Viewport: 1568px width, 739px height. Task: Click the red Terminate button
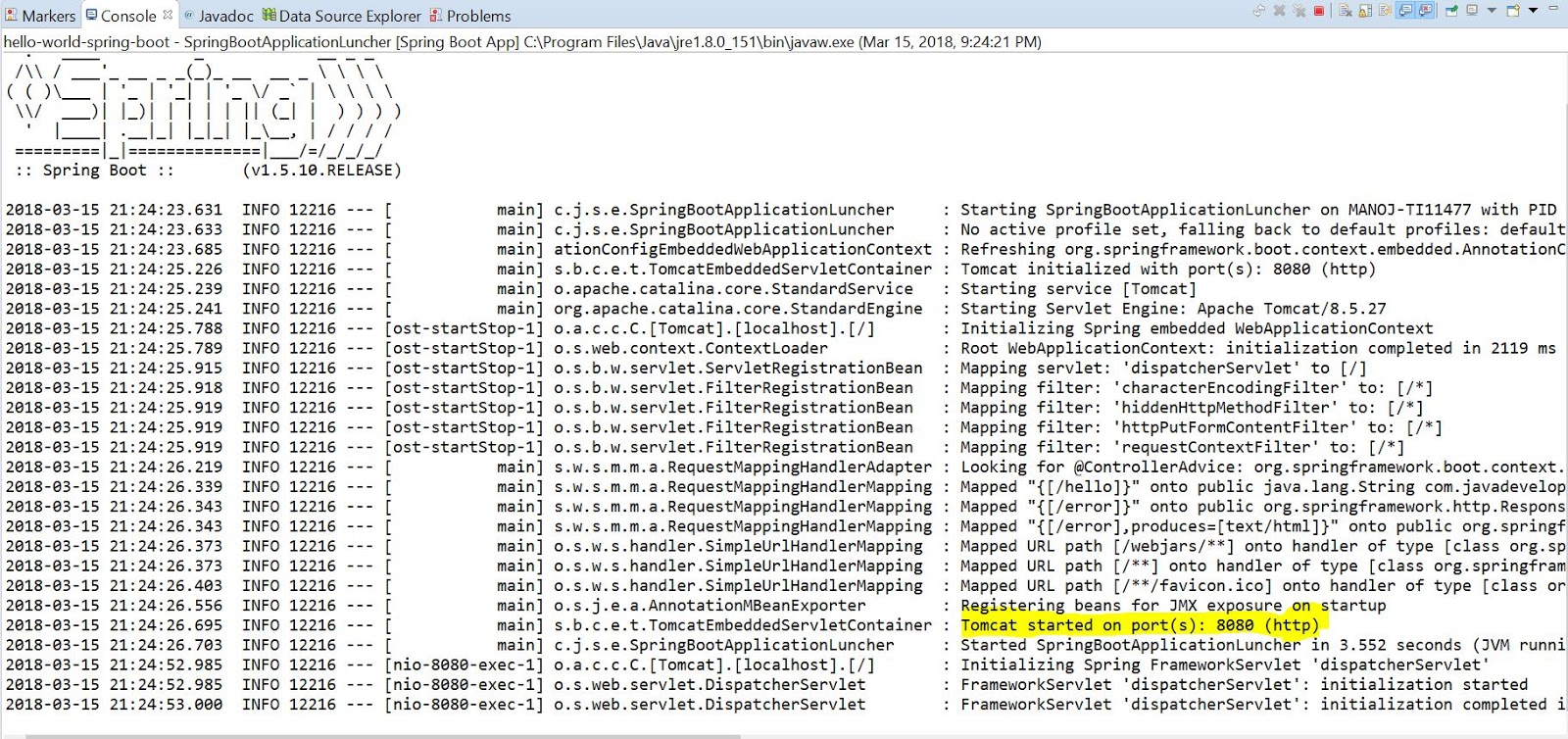tap(1319, 11)
